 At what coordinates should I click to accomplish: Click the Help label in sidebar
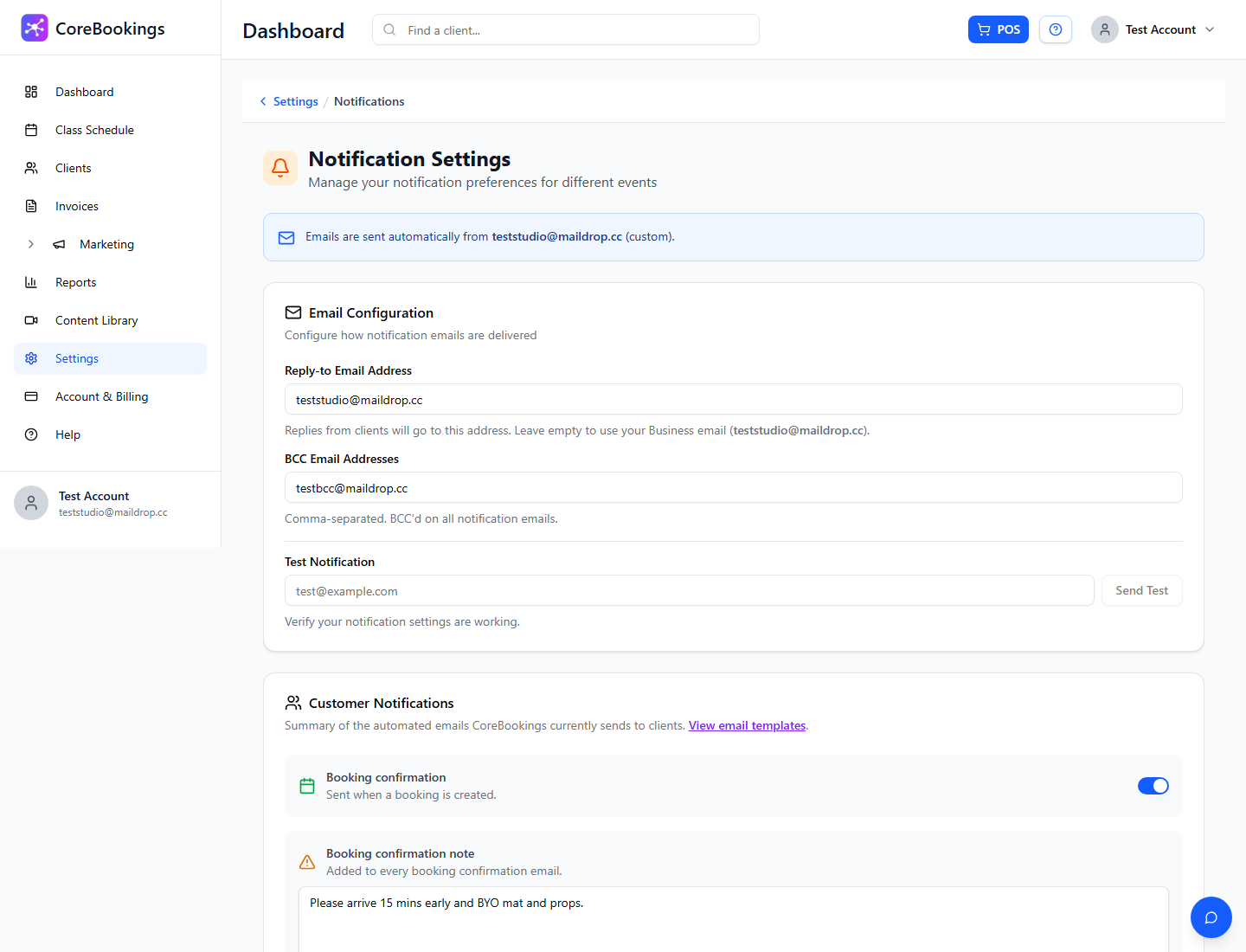pyautogui.click(x=67, y=434)
